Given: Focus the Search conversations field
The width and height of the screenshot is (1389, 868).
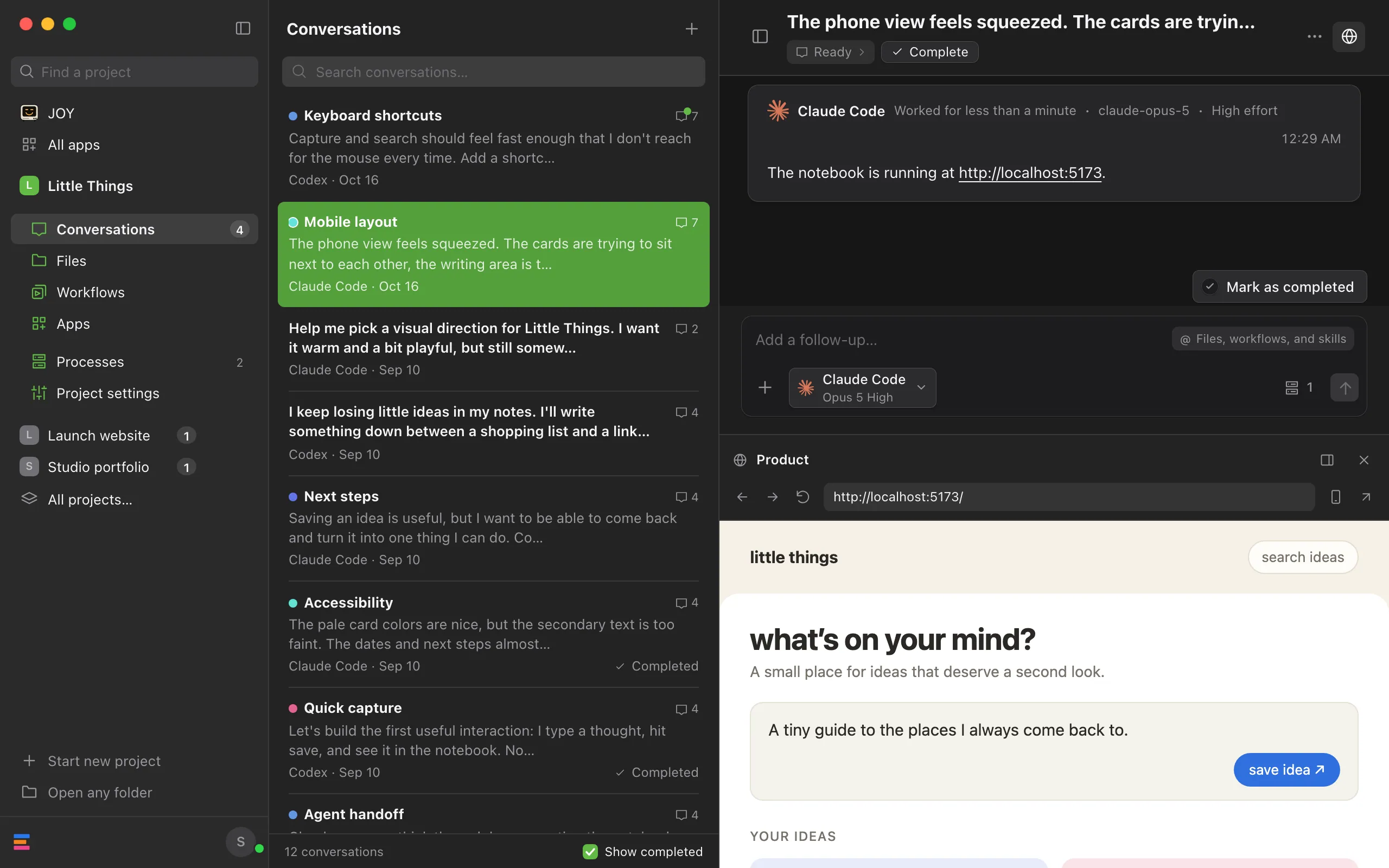Looking at the screenshot, I should click(494, 72).
